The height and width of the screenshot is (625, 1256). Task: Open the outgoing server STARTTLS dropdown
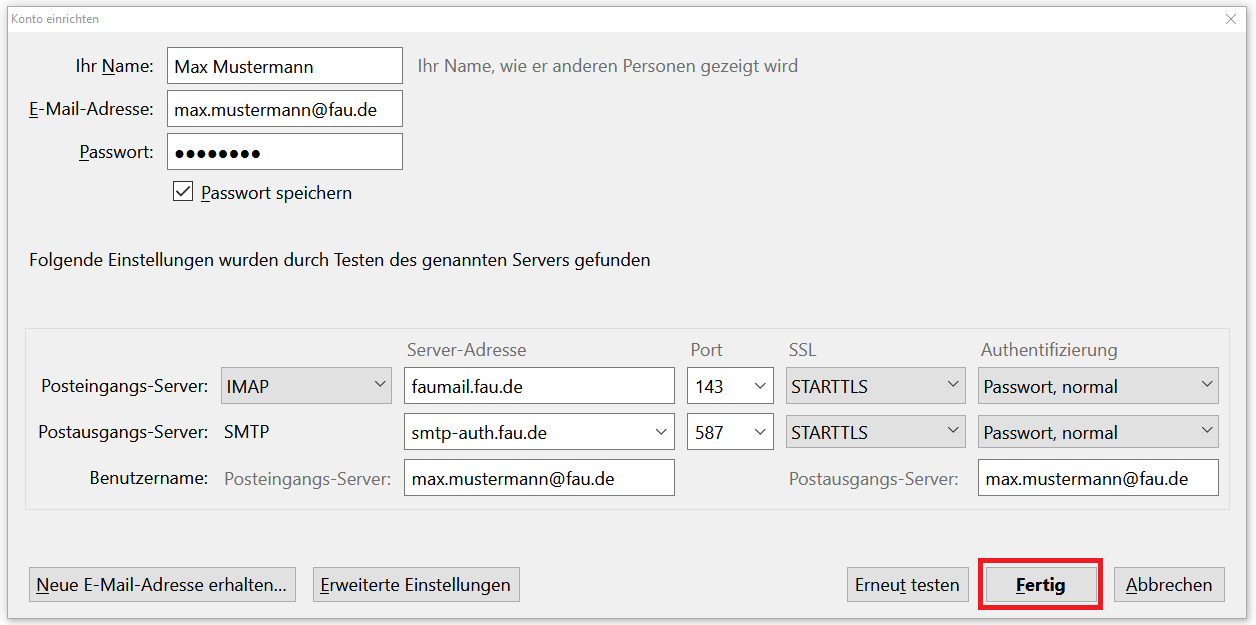(875, 432)
